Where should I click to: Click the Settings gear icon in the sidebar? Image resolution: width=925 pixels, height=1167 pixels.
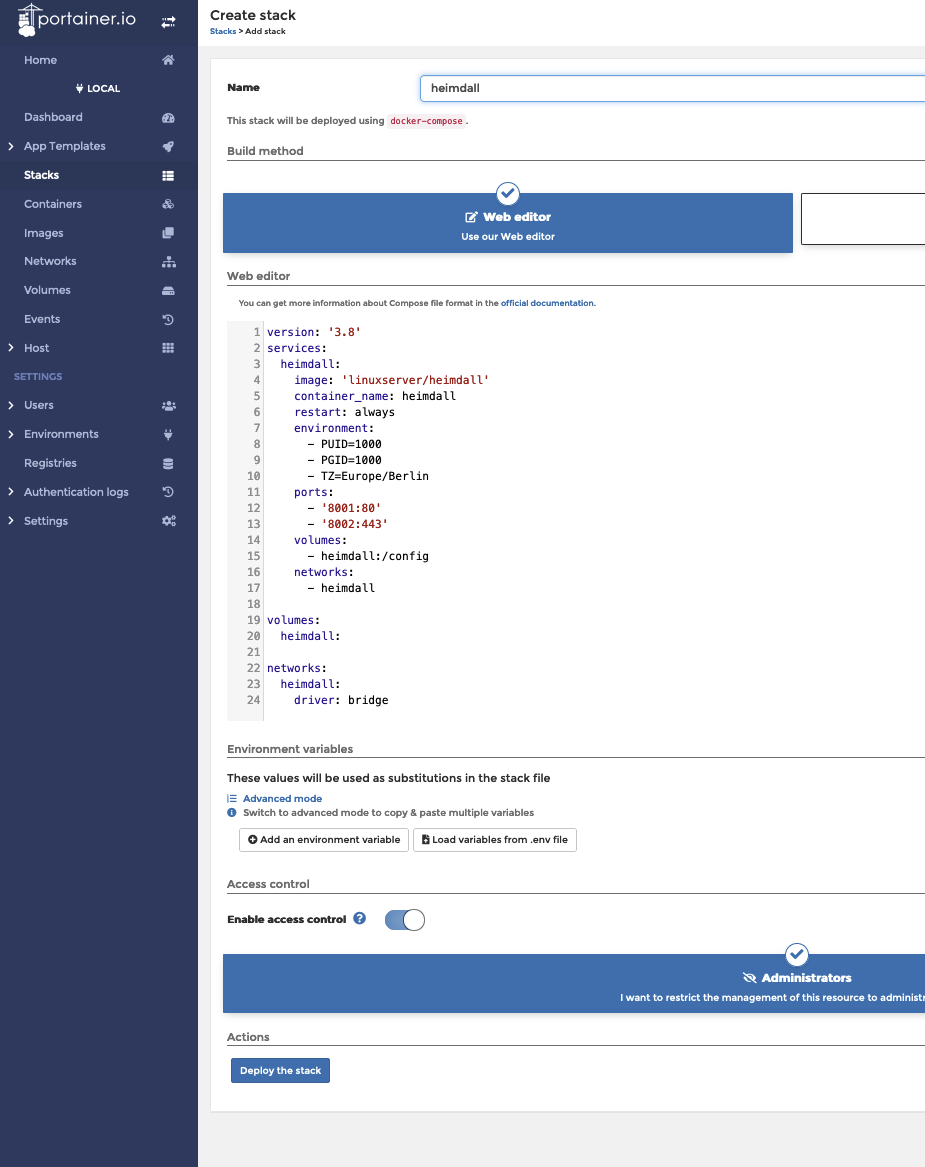[168, 520]
